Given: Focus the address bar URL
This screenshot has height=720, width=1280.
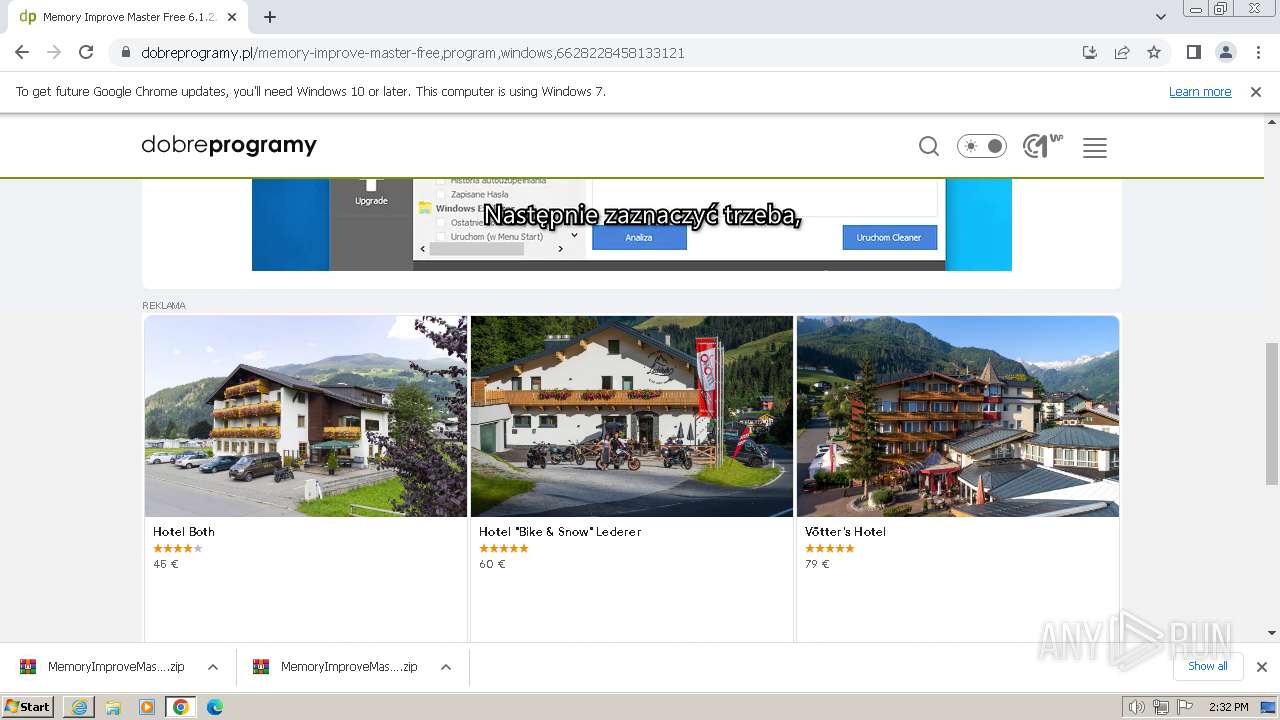Looking at the screenshot, I should click(x=413, y=53).
